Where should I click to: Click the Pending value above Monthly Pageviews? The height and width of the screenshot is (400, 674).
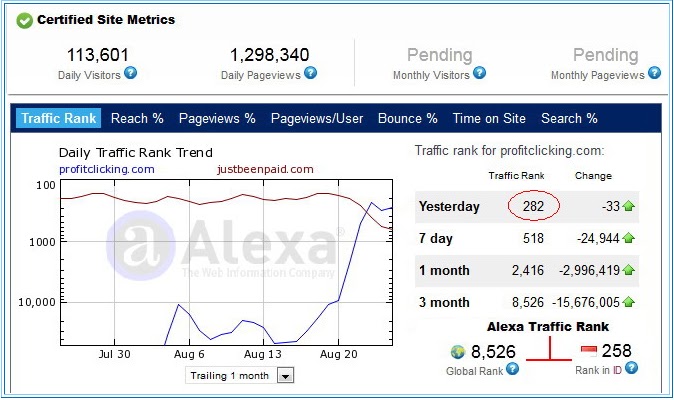(606, 55)
